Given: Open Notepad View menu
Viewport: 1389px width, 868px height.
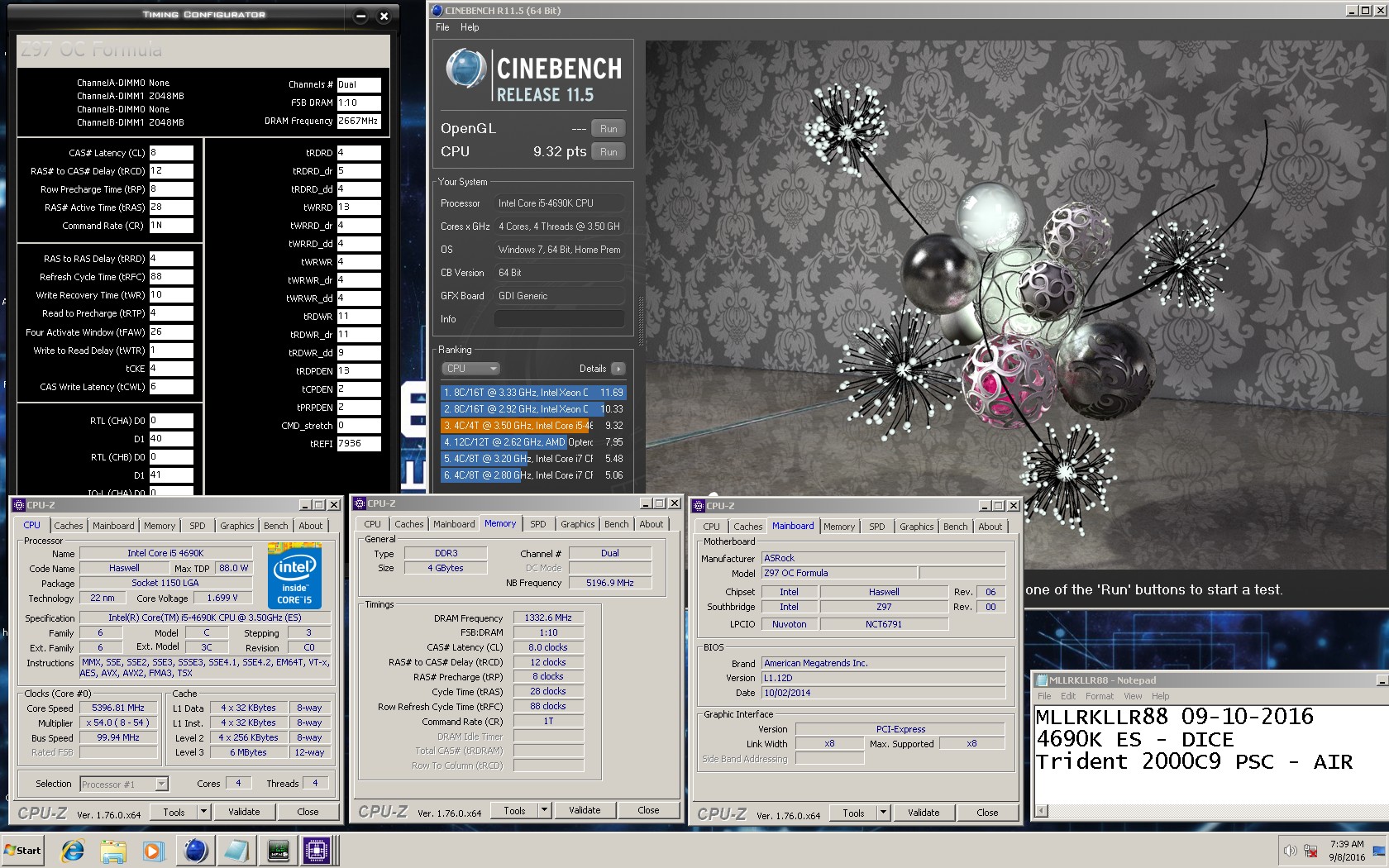Looking at the screenshot, I should pos(1133,696).
